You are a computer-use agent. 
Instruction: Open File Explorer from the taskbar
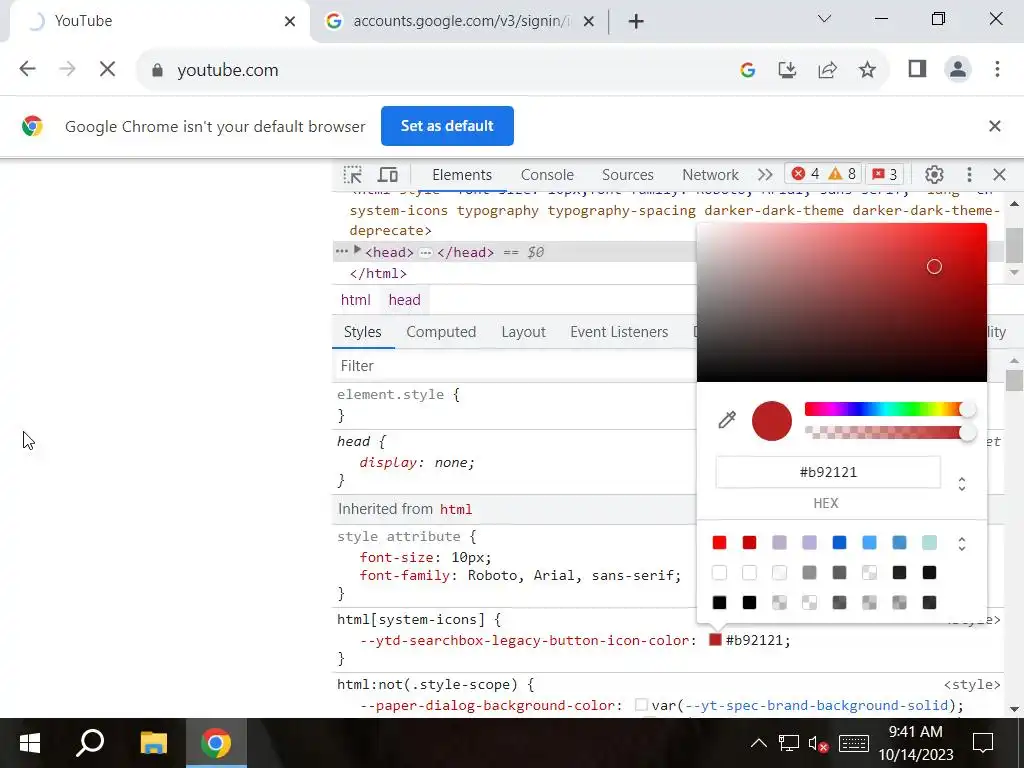[153, 743]
